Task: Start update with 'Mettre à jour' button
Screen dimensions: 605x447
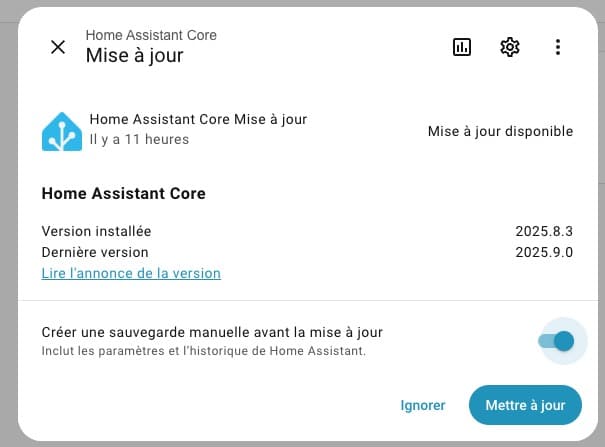Action: pyautogui.click(x=525, y=405)
